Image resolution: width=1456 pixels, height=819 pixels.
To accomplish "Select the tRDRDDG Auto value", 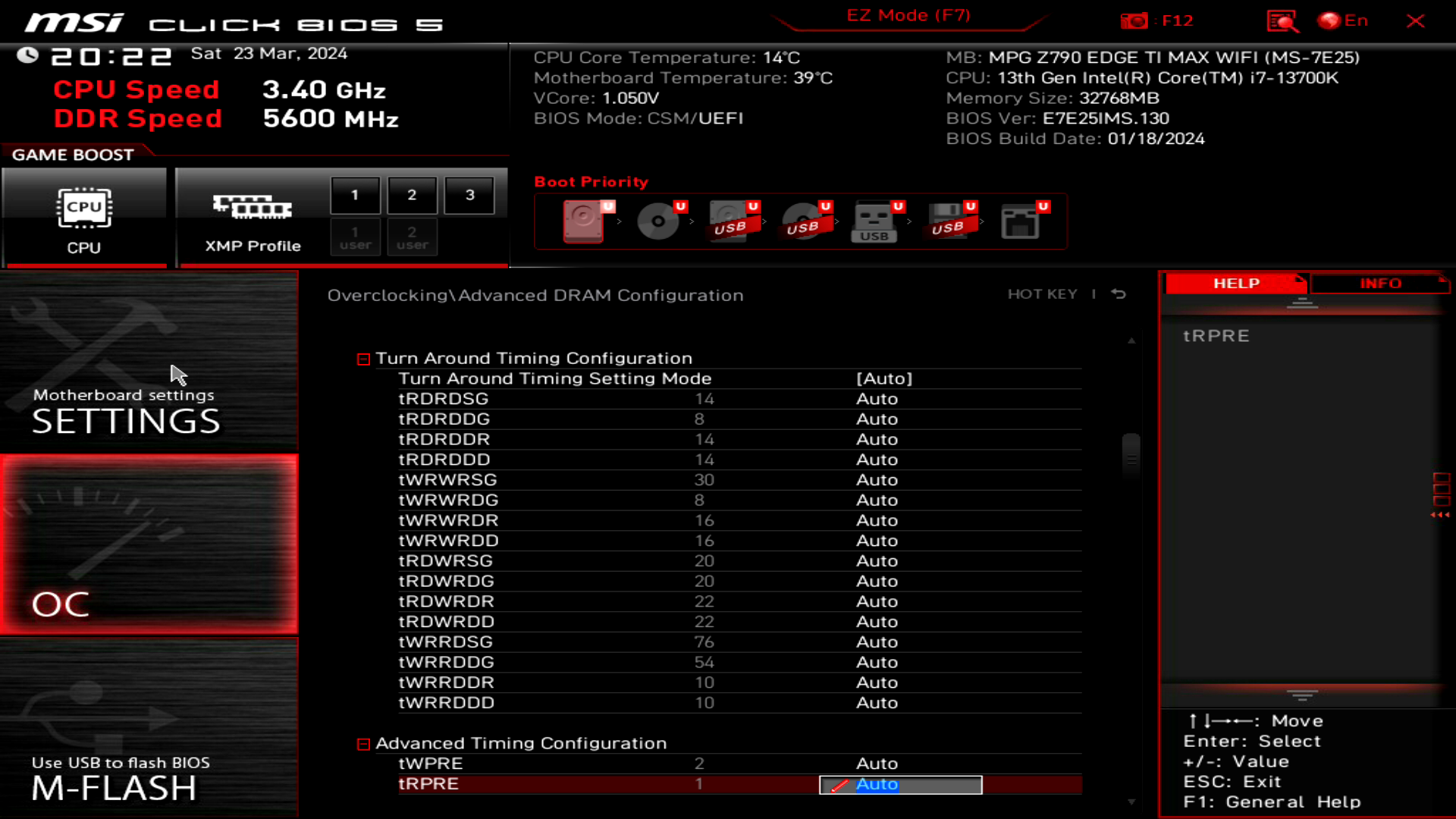I will point(877,419).
